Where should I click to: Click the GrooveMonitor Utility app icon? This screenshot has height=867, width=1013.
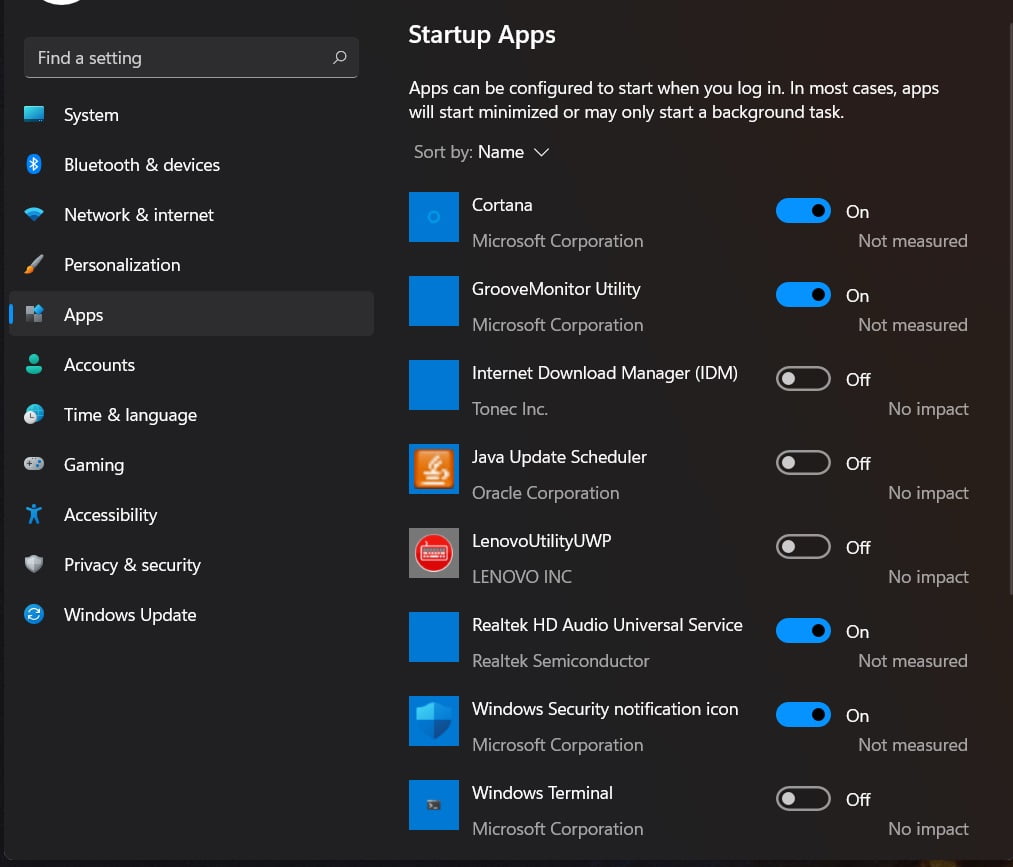pyautogui.click(x=433, y=300)
